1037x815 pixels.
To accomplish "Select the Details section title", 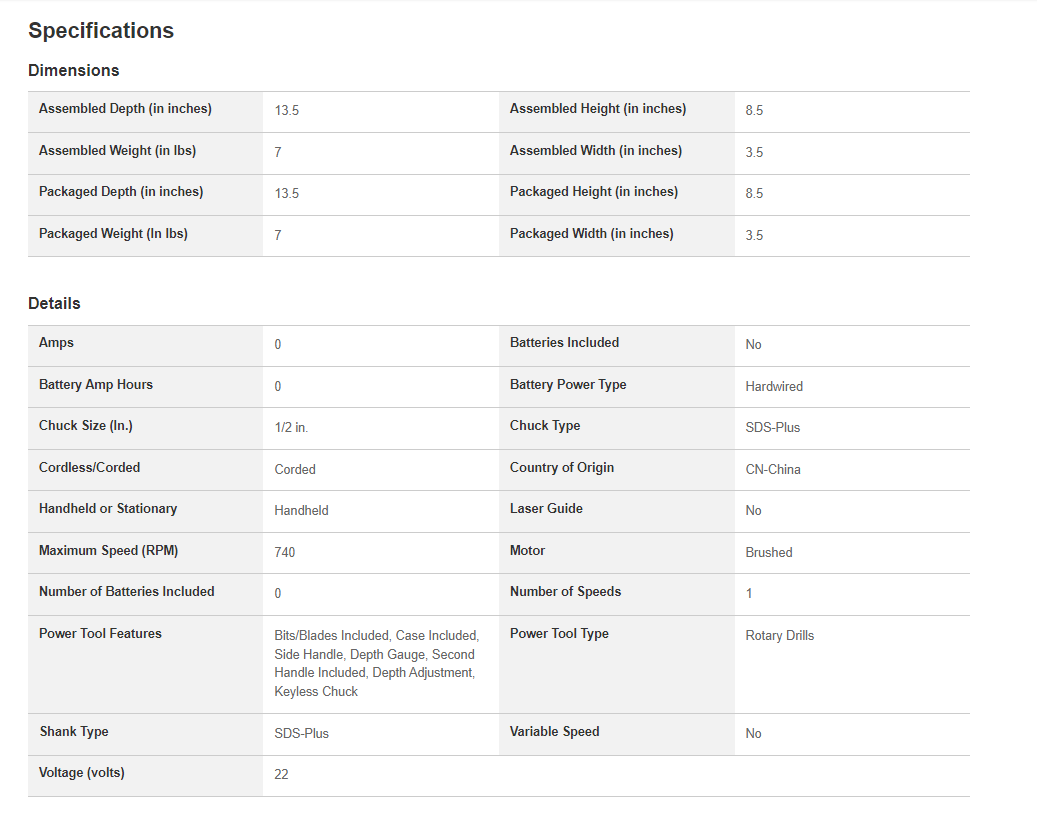I will coord(54,304).
